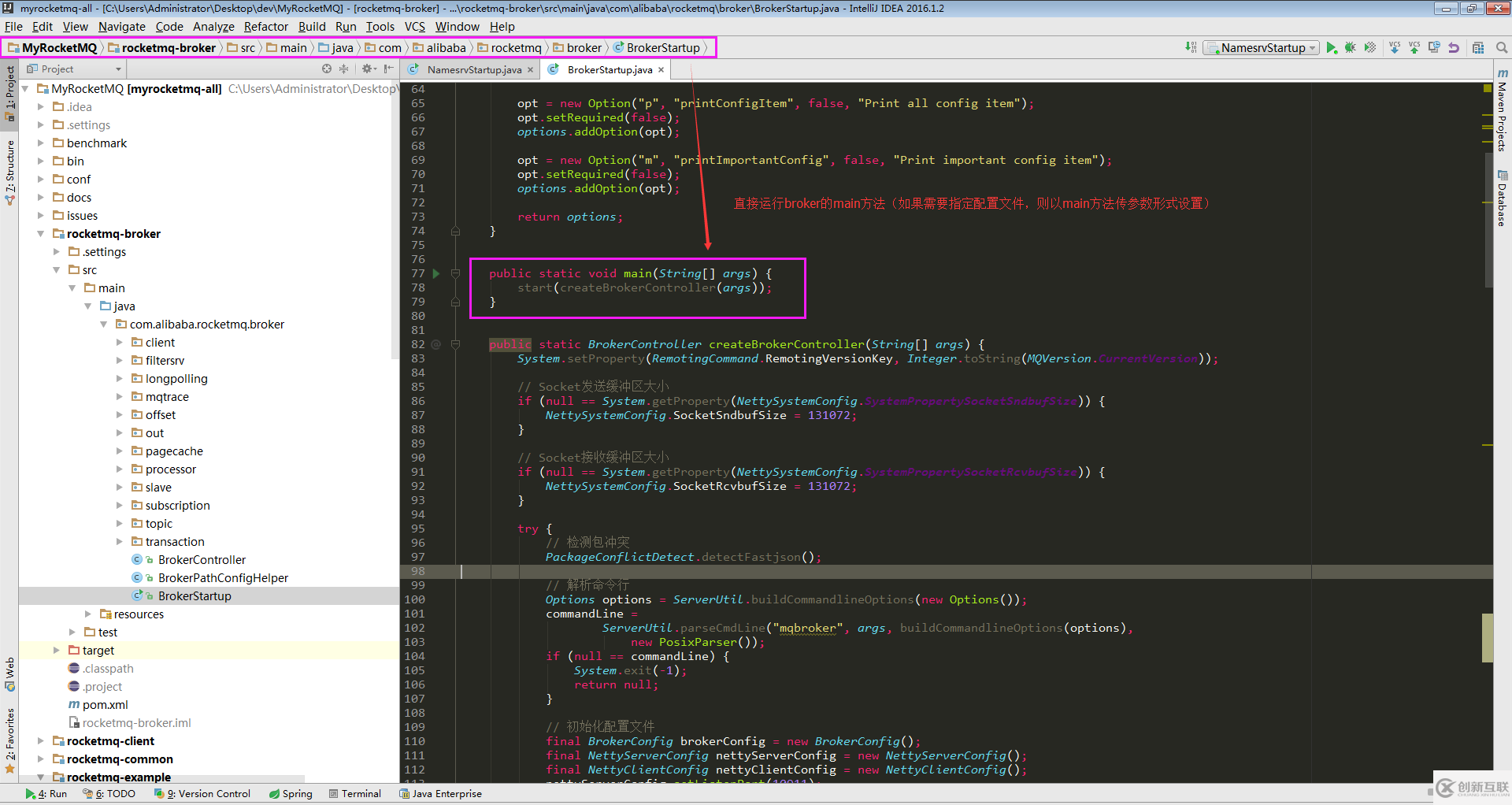Image resolution: width=1512 pixels, height=805 pixels.
Task: Revert changes with the undo arrow icon
Action: coord(1454,48)
